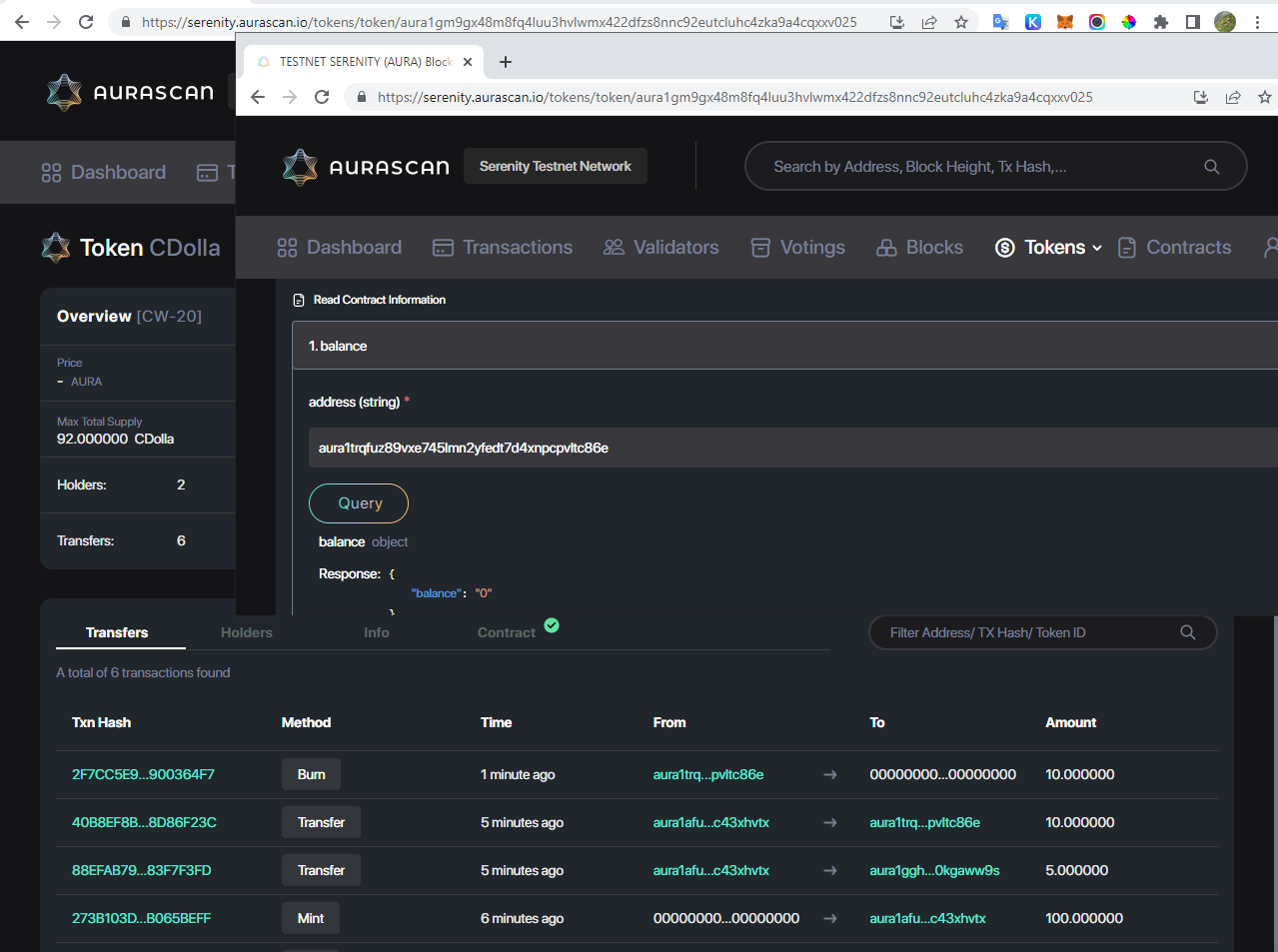
Task: Toggle the browser side panel icon
Action: 1193,22
